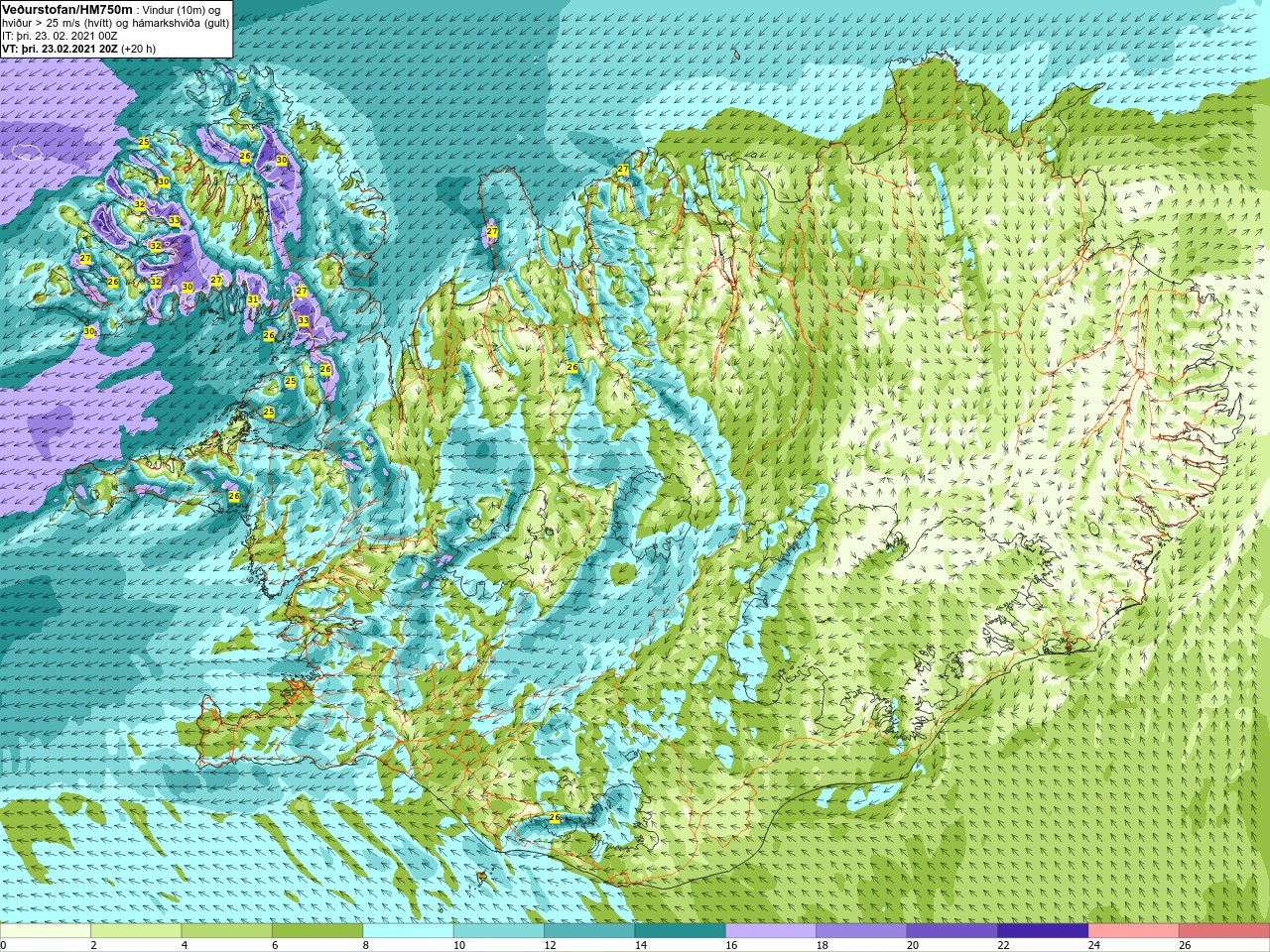Select the 16–18 m/s lavender legend swatch
Viewport: 1270px width, 952px height.
pos(771,931)
